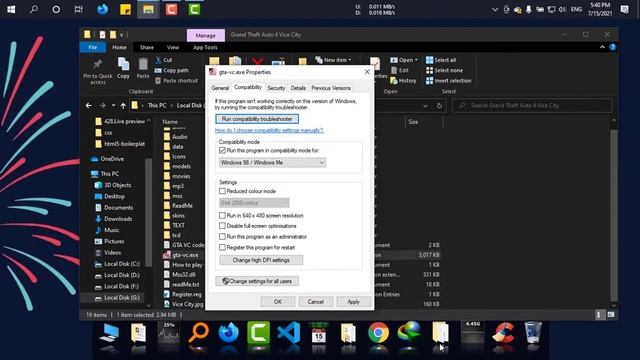Check Disable full-screen optimisations
Screen dimensions: 640x360
[222, 226]
